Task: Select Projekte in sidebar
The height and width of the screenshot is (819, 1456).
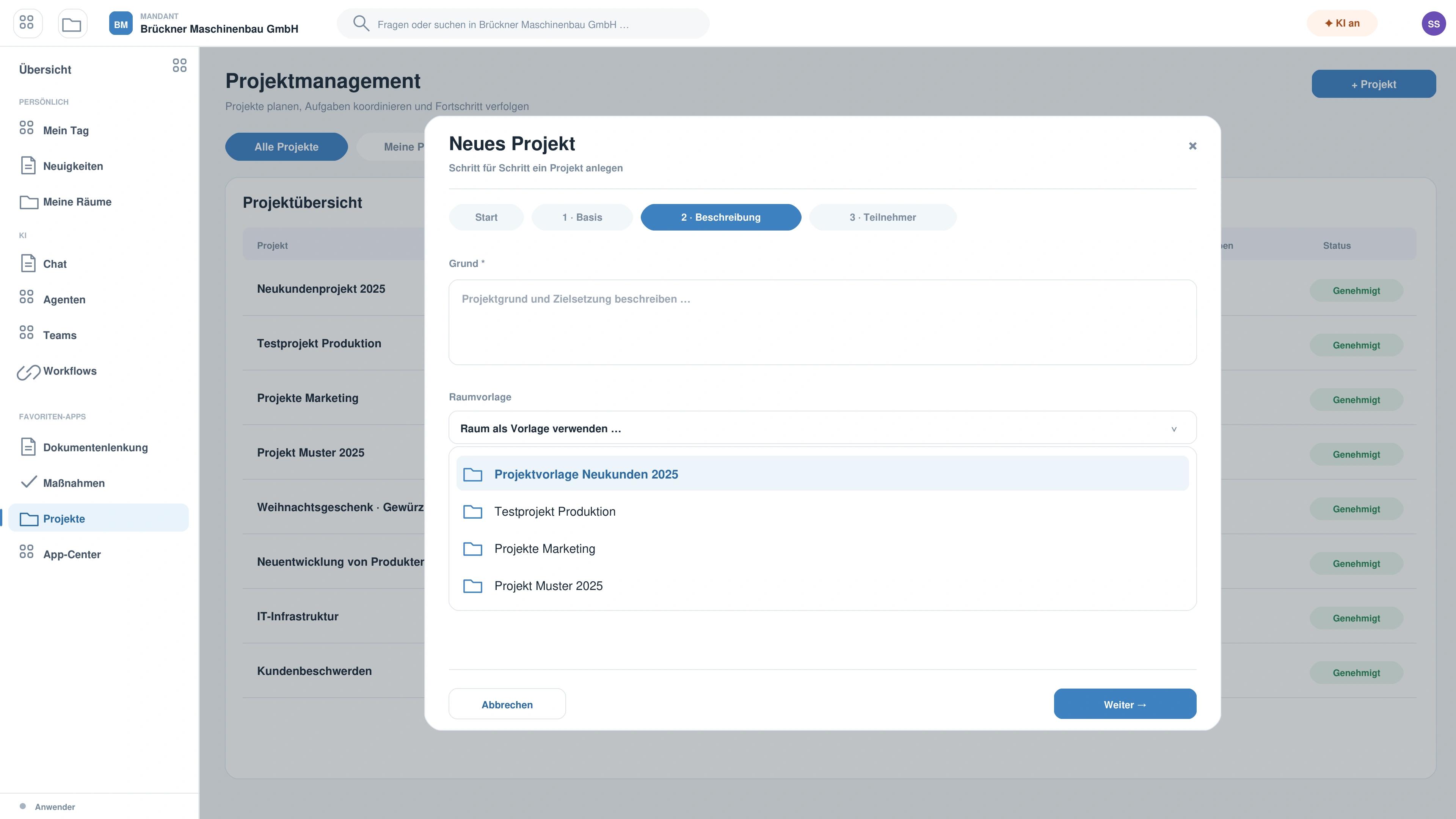Action: (x=98, y=518)
